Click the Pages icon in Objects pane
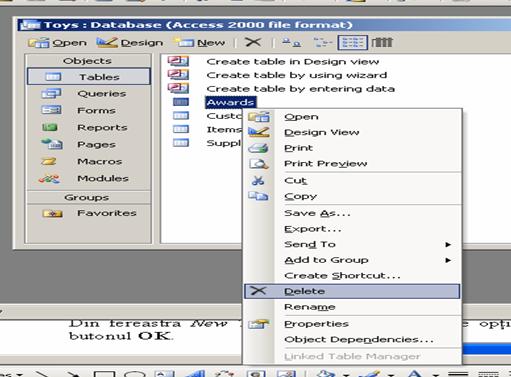 coord(52,144)
